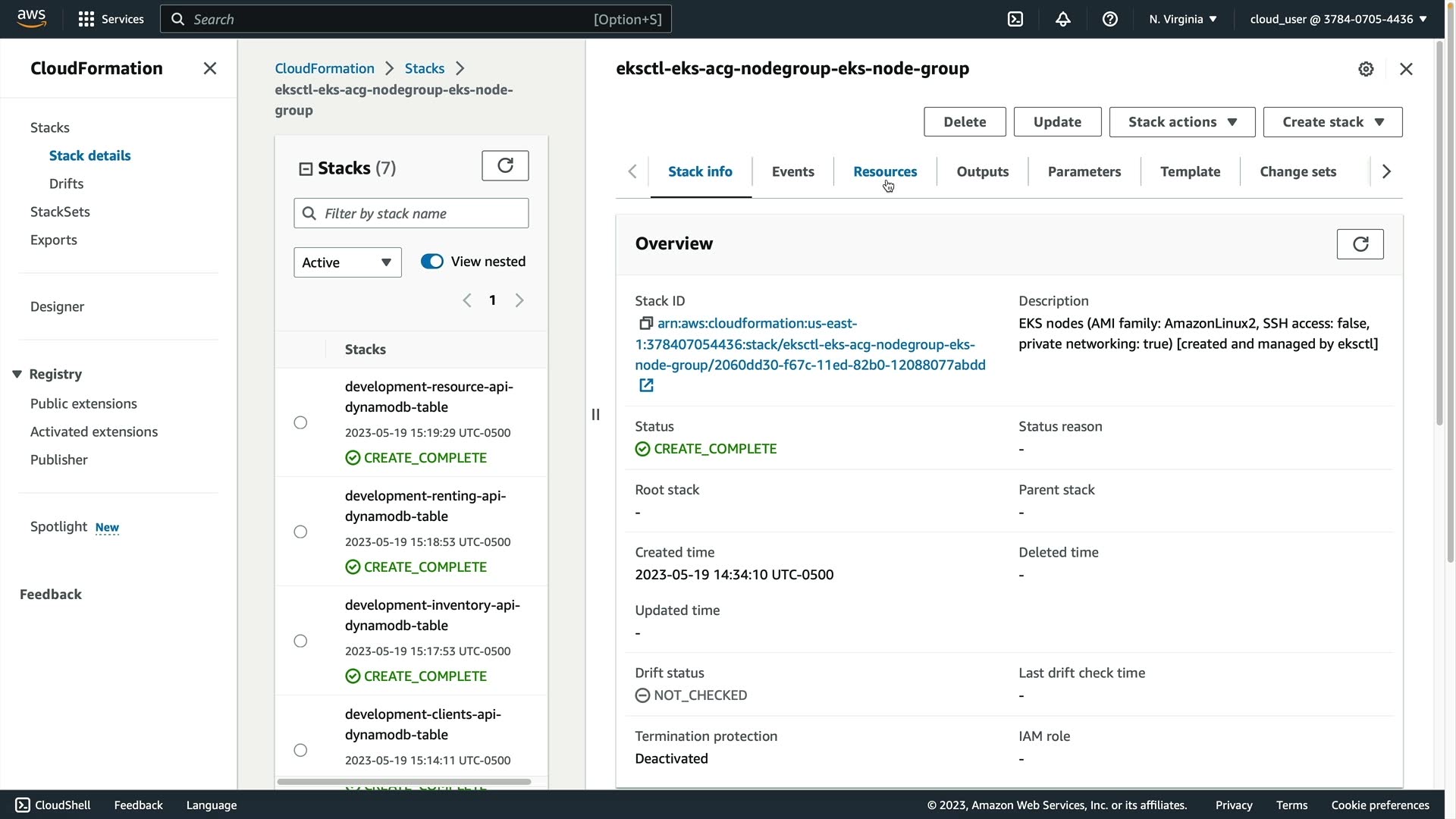Switch to the Resources tab
This screenshot has width=1456, height=819.
coord(885,171)
